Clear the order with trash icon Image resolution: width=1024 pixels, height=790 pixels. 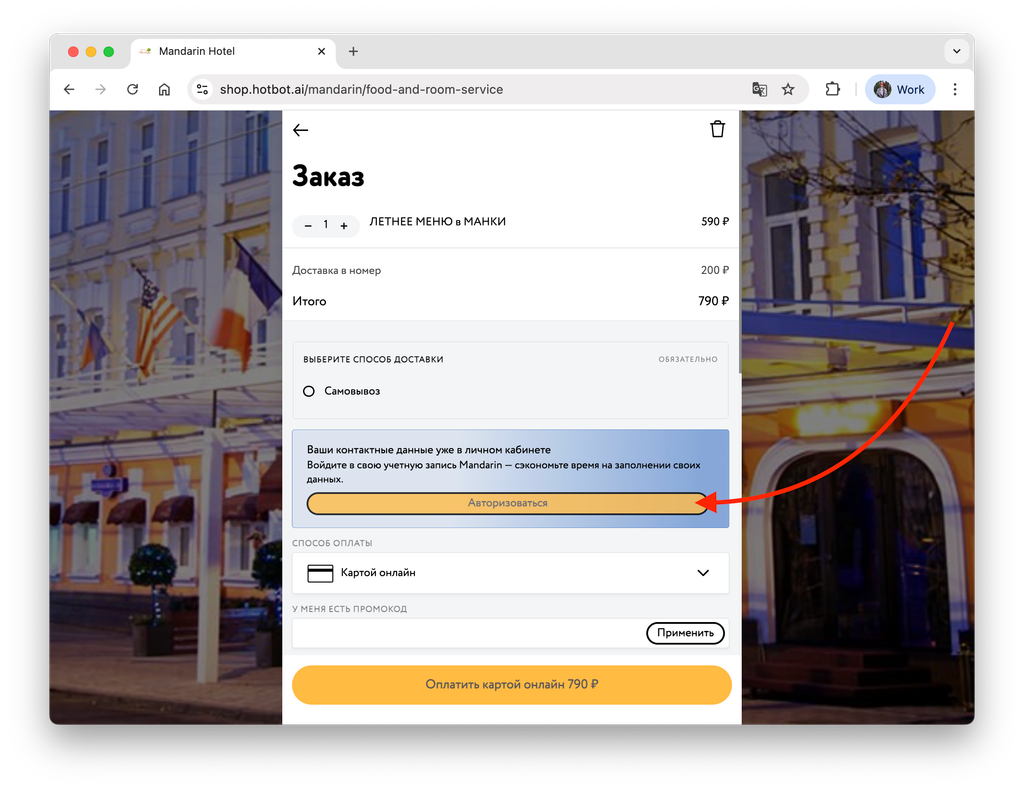point(718,129)
